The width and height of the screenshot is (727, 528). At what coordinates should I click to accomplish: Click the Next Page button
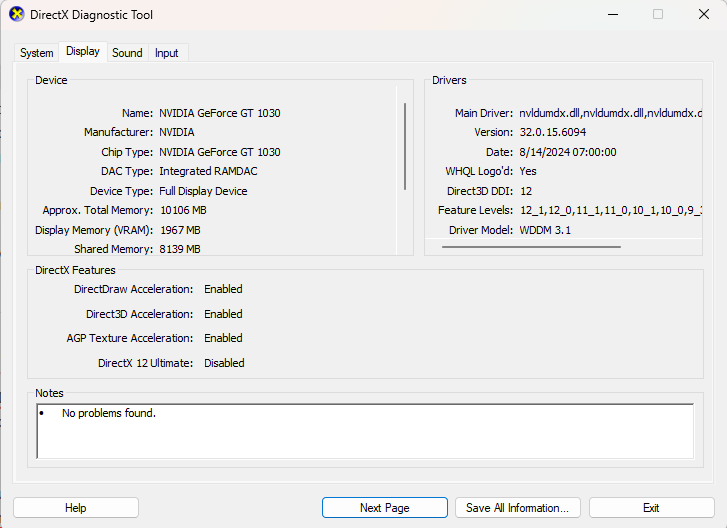pyautogui.click(x=385, y=508)
